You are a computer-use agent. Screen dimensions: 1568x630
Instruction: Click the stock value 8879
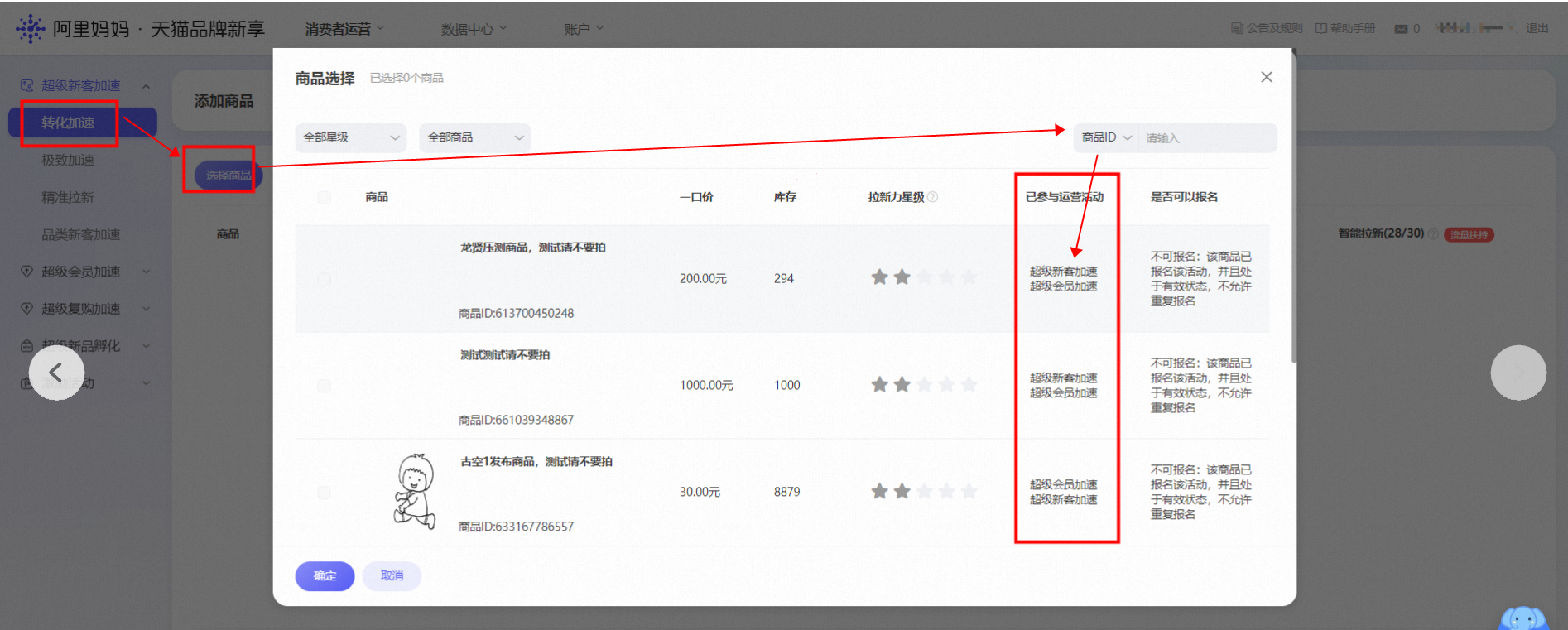pos(787,492)
